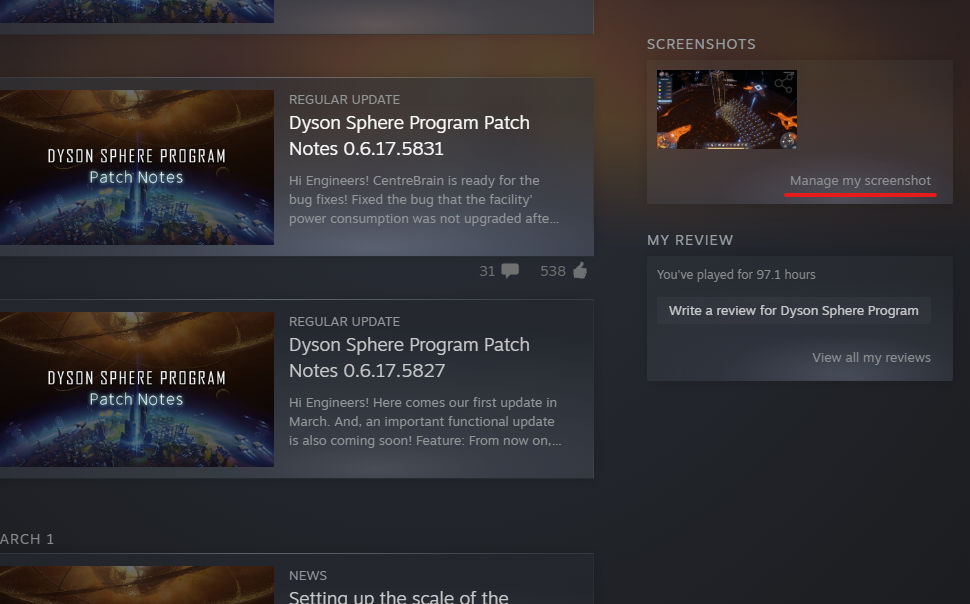
Task: Click patch notes image for 0.6.17.5827
Action: (137, 389)
